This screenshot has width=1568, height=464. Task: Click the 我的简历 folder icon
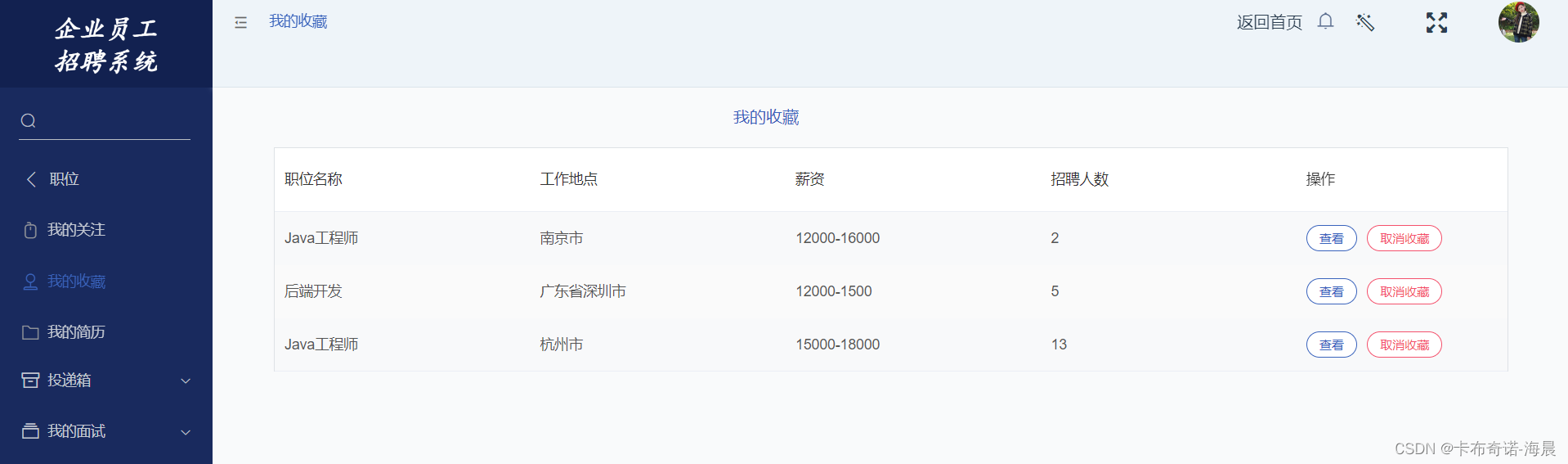tap(30, 332)
